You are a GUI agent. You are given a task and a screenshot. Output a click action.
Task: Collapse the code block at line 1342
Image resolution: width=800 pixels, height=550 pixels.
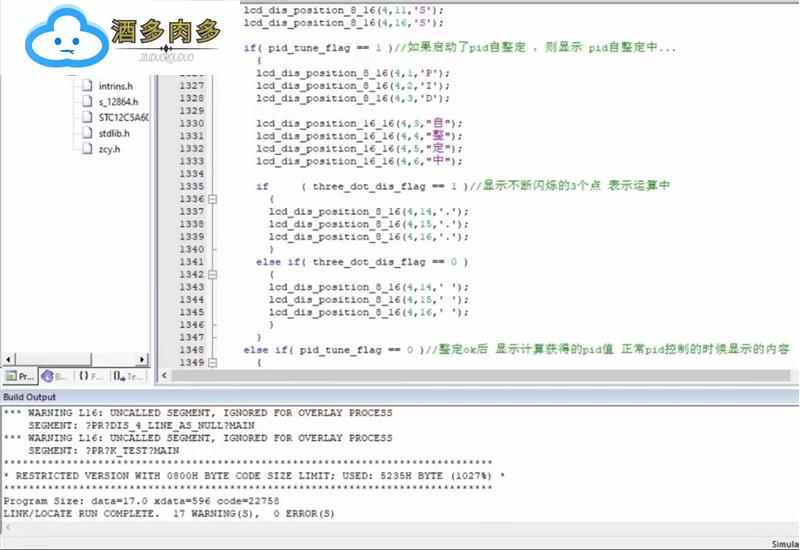pos(213,274)
